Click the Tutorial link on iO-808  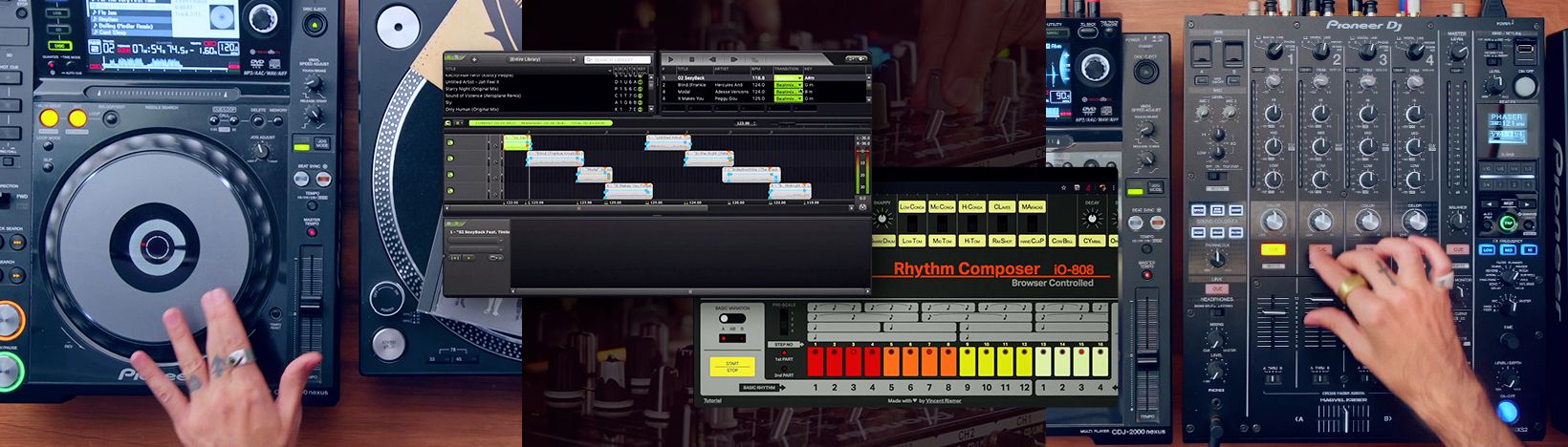pyautogui.click(x=712, y=401)
